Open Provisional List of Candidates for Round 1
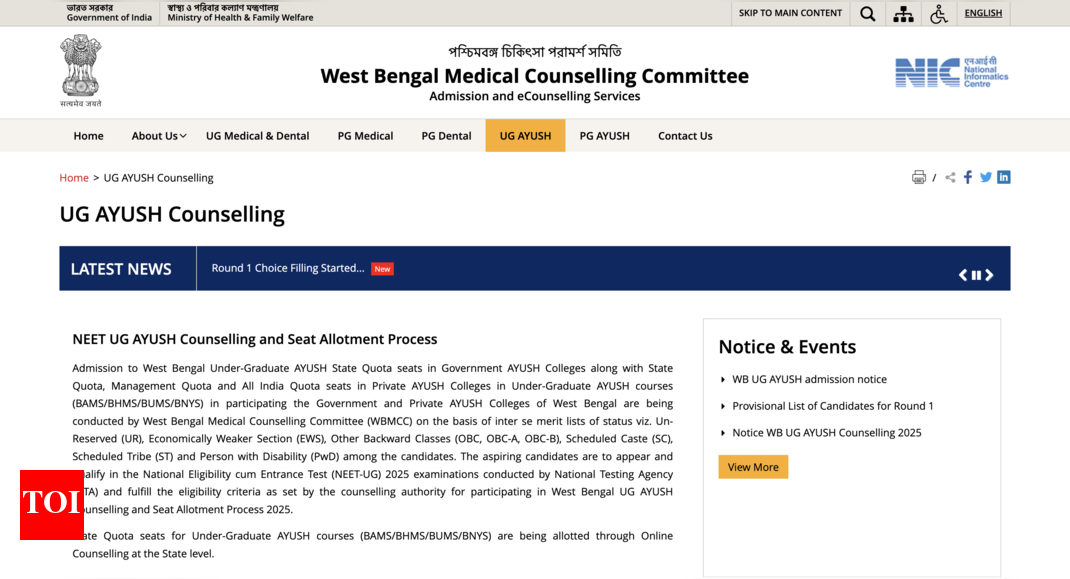Image resolution: width=1070 pixels, height=579 pixels. point(833,406)
